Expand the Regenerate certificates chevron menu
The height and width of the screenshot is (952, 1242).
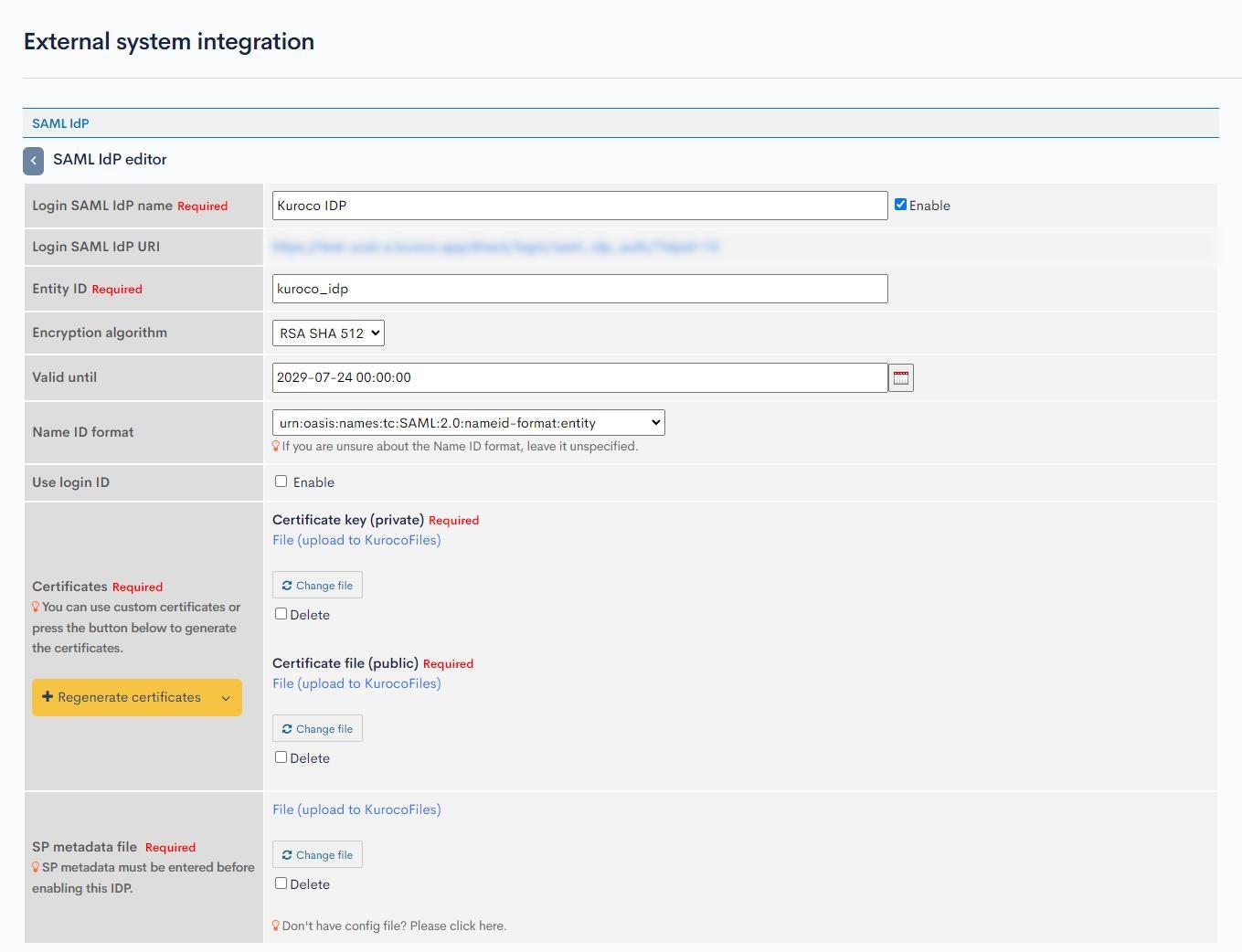pos(226,698)
